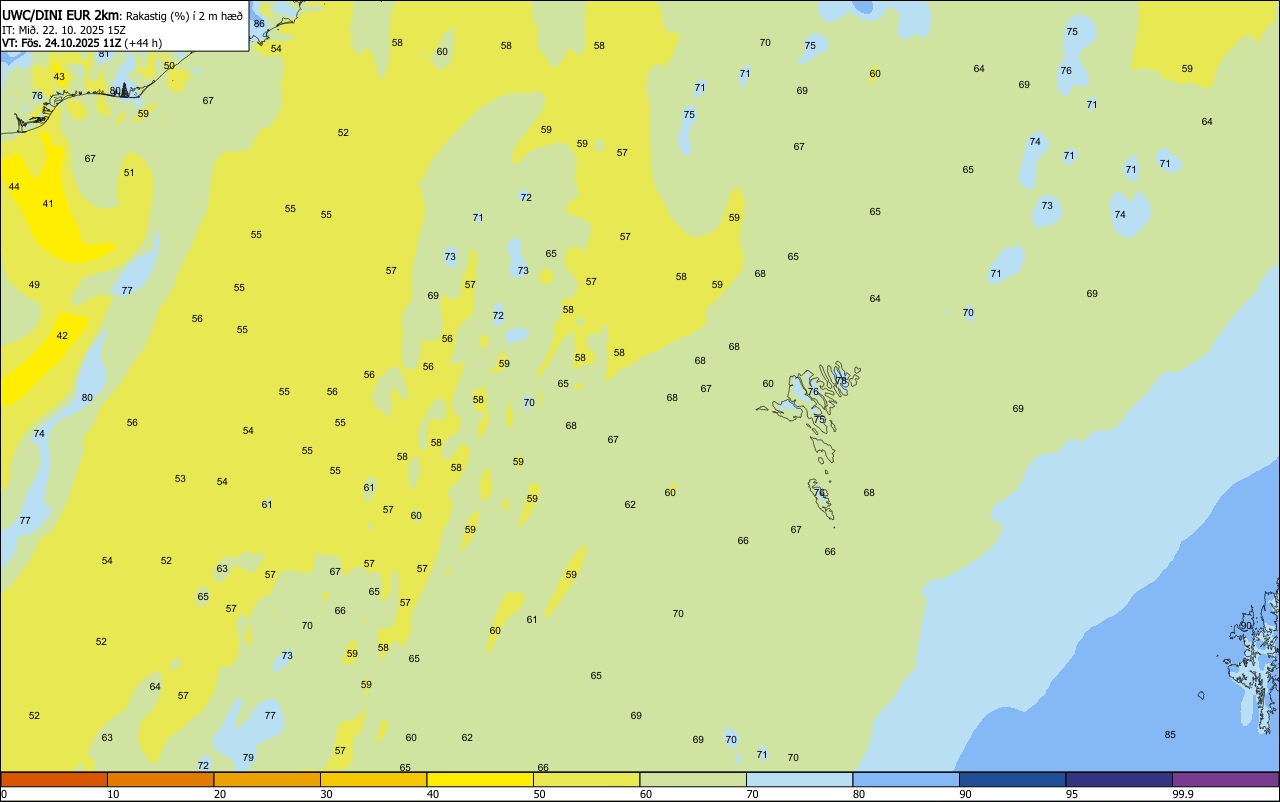1280x802 pixels.
Task: Select the 80–90 medium blue legend swatch
Action: pos(906,779)
